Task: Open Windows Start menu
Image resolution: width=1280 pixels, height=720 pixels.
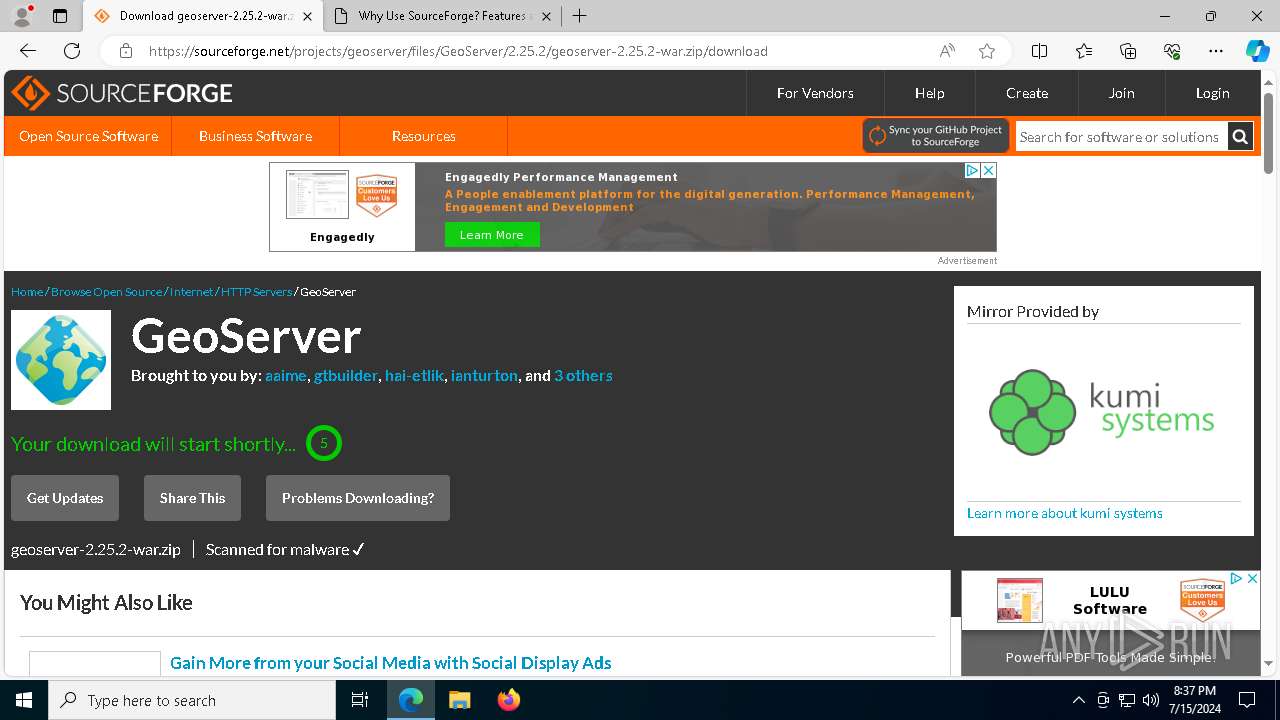Action: 24,700
